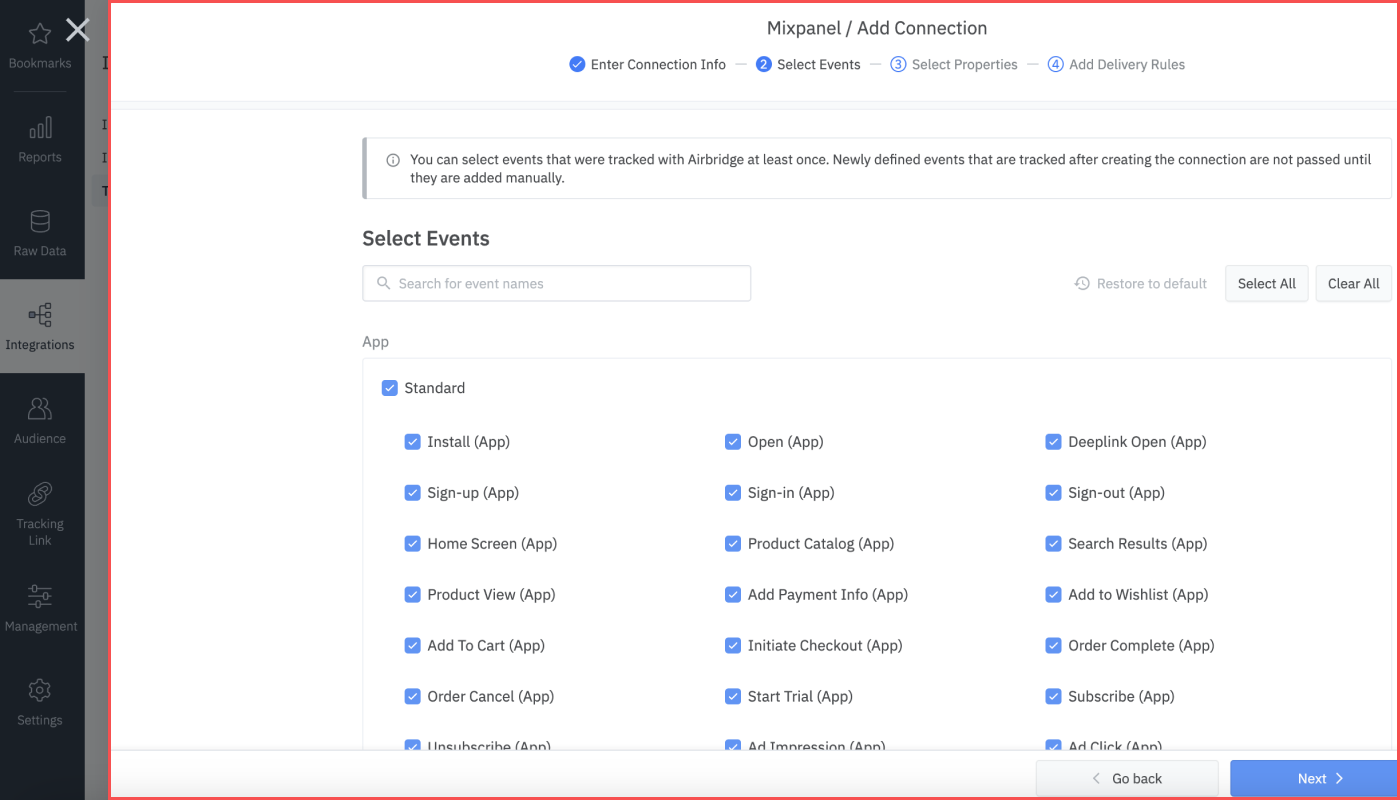This screenshot has height=800, width=1400.
Task: Uncheck Order Cancel (App) event
Action: (x=412, y=696)
